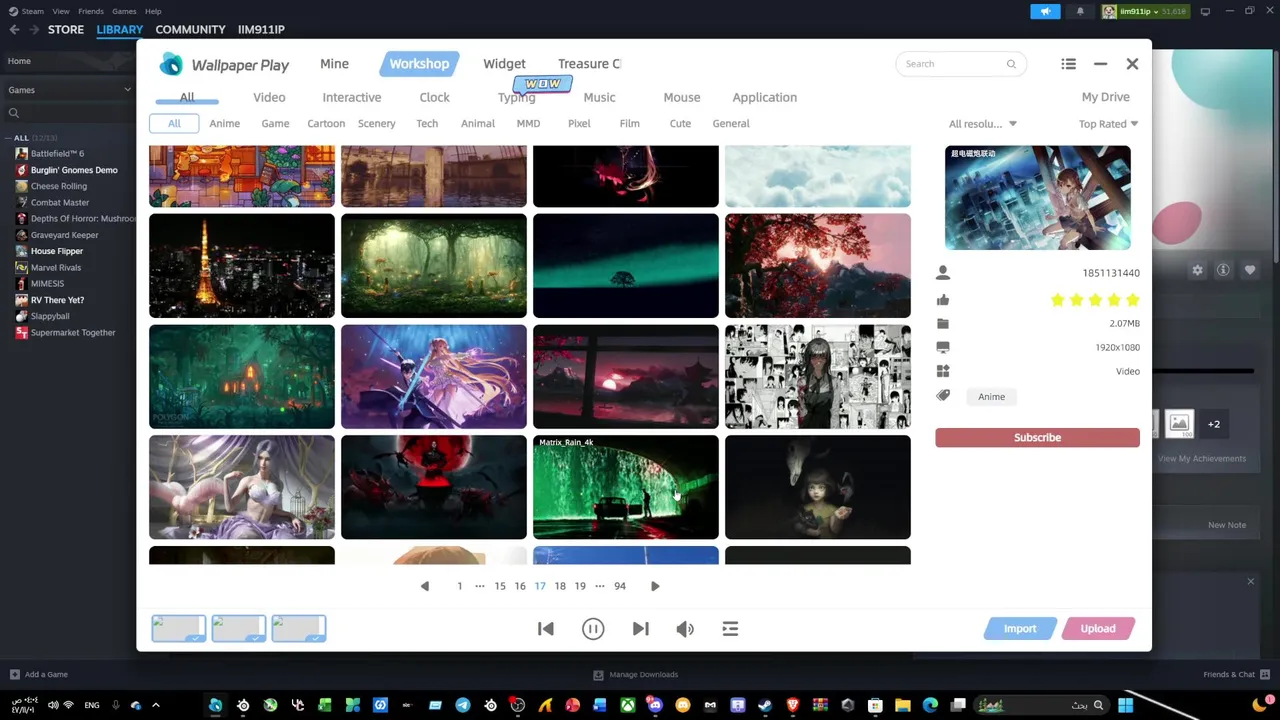
Task: Select the Anime category filter
Action: 224,123
